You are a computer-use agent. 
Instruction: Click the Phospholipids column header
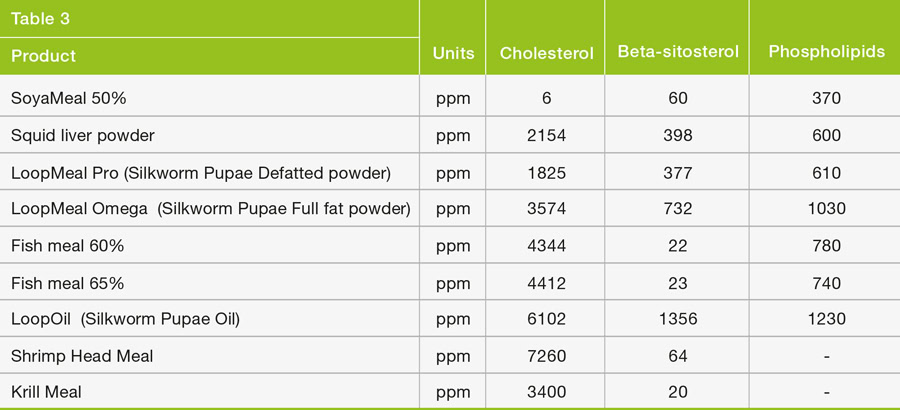pos(826,52)
